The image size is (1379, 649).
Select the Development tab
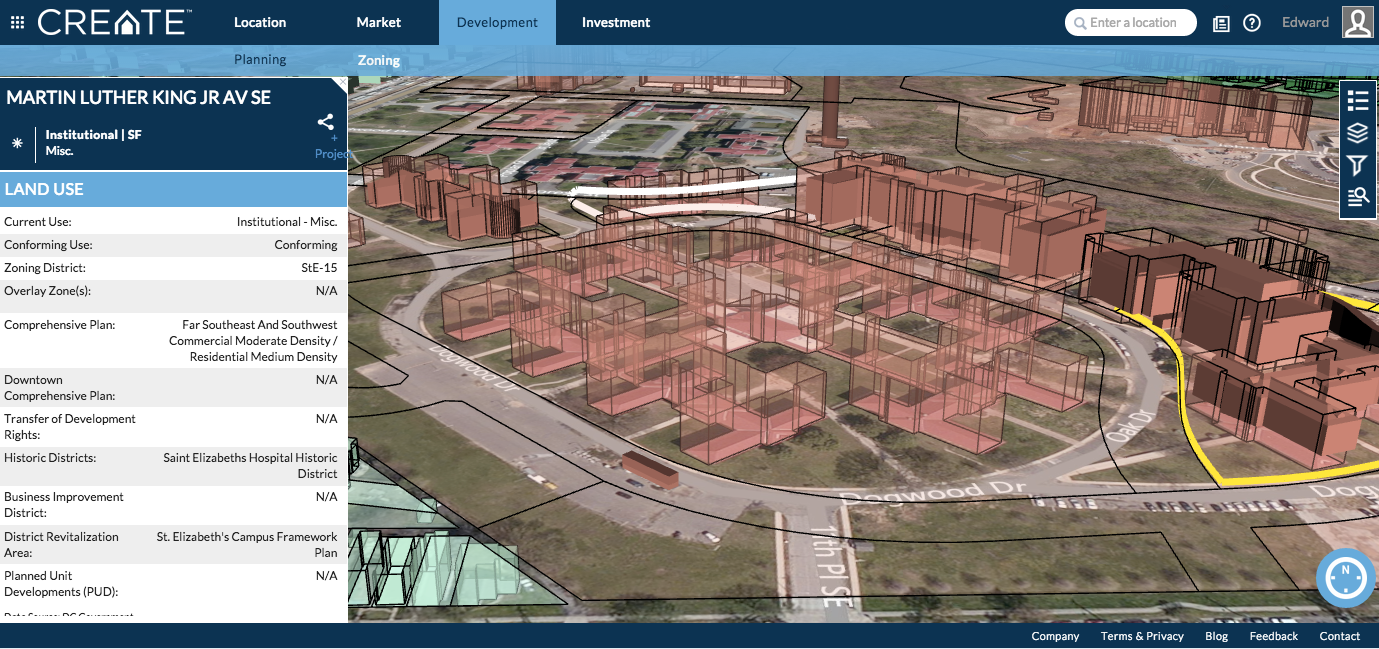[x=497, y=22]
